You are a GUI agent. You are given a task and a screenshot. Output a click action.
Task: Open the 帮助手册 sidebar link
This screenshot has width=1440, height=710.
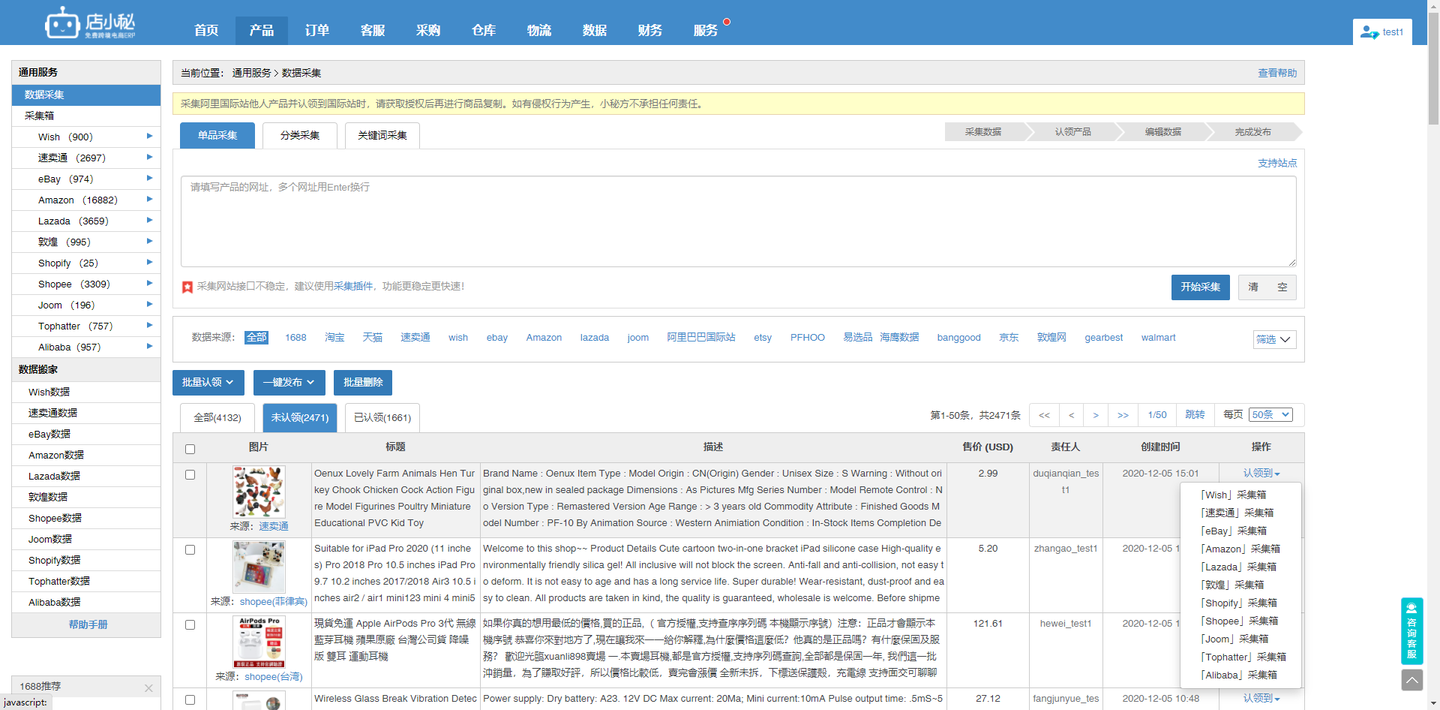(86, 625)
